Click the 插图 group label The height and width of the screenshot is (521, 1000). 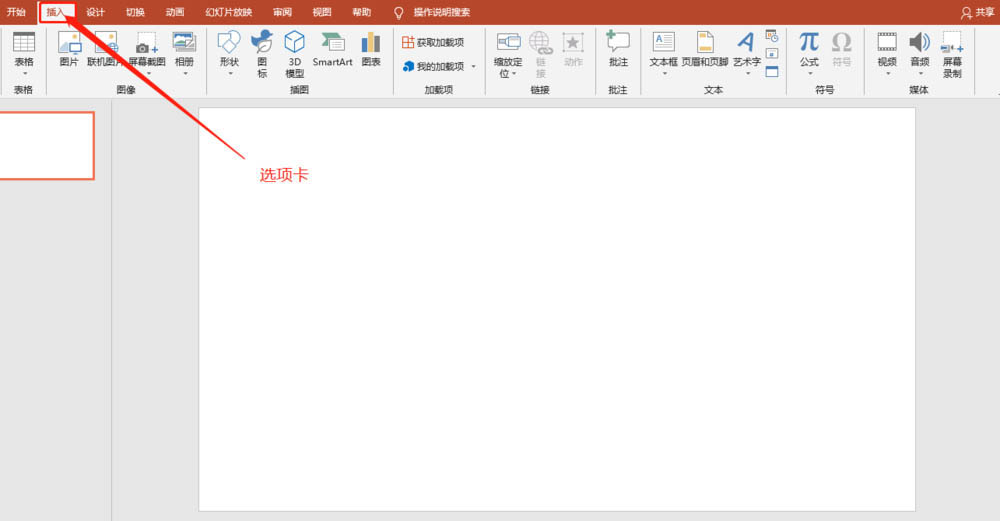coord(299,90)
